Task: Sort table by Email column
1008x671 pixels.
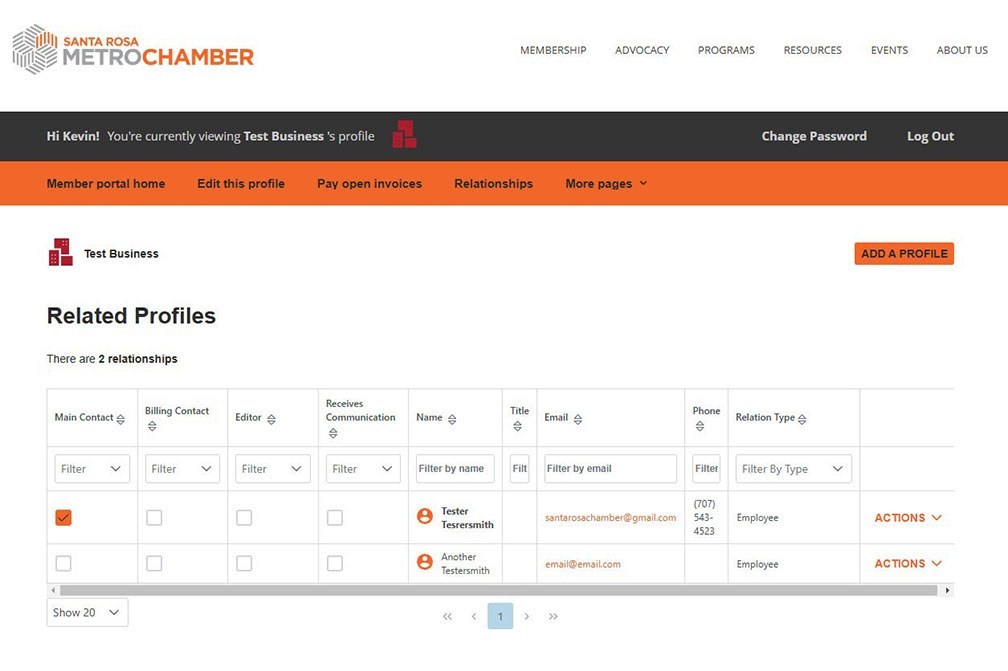Action: click(x=578, y=419)
